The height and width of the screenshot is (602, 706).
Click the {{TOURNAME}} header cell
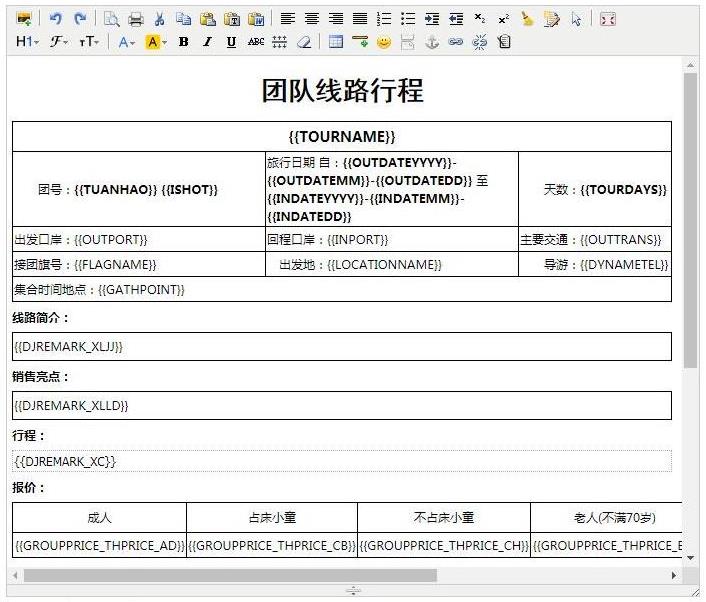tap(342, 136)
